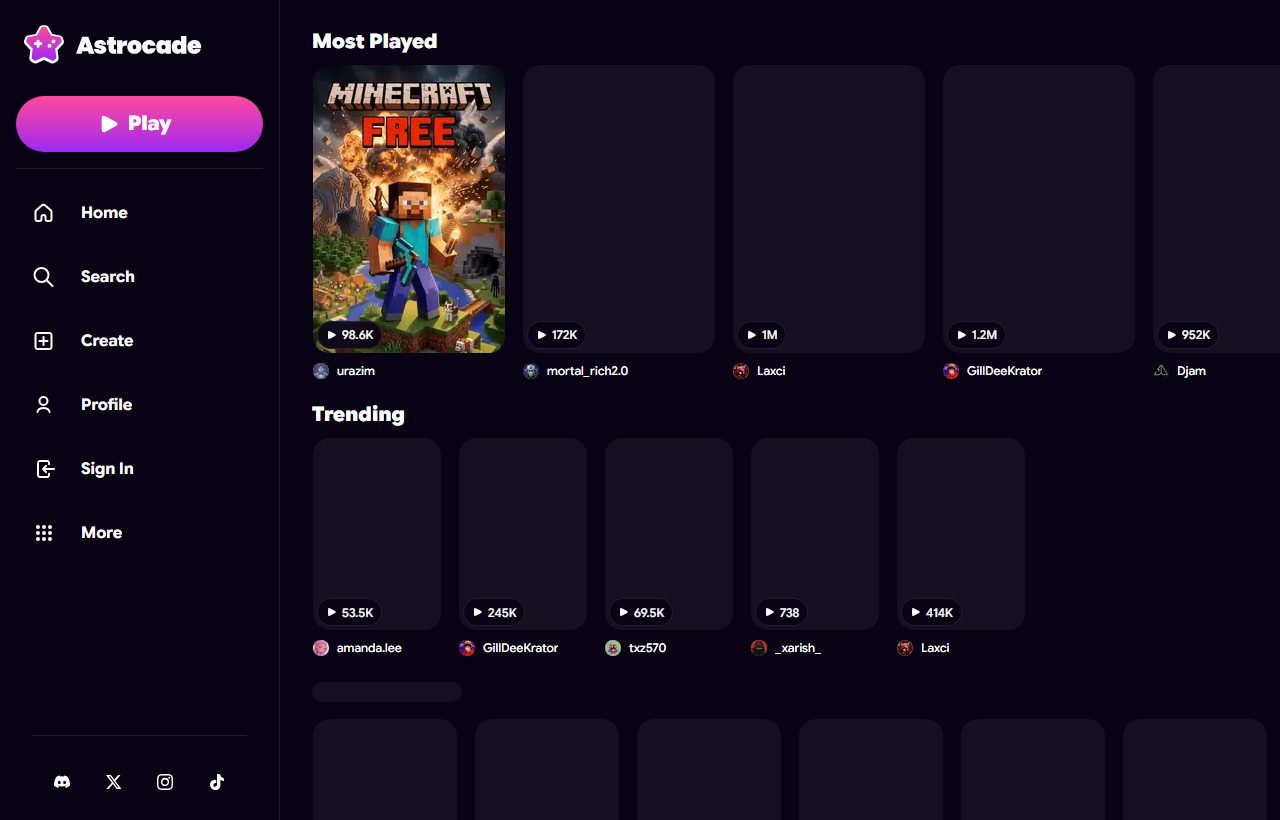Visit Djam's creator profile link
Image resolution: width=1280 pixels, height=820 pixels.
[1191, 371]
